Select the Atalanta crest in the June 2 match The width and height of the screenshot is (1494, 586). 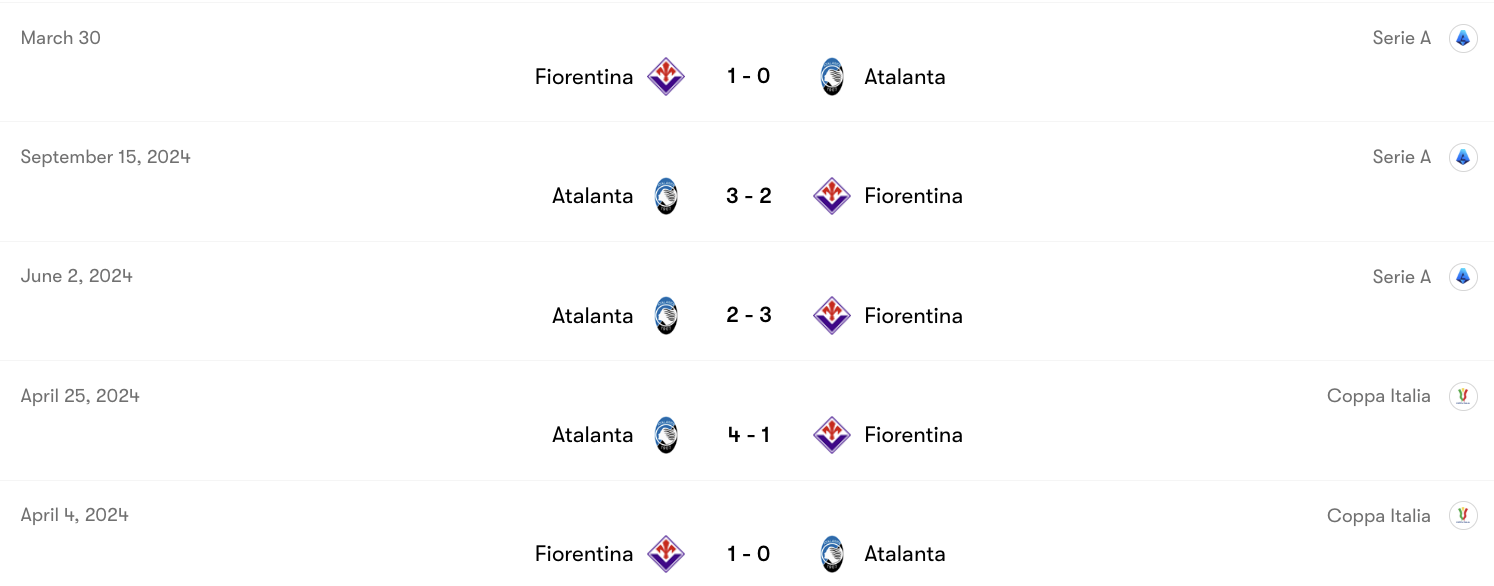click(664, 315)
